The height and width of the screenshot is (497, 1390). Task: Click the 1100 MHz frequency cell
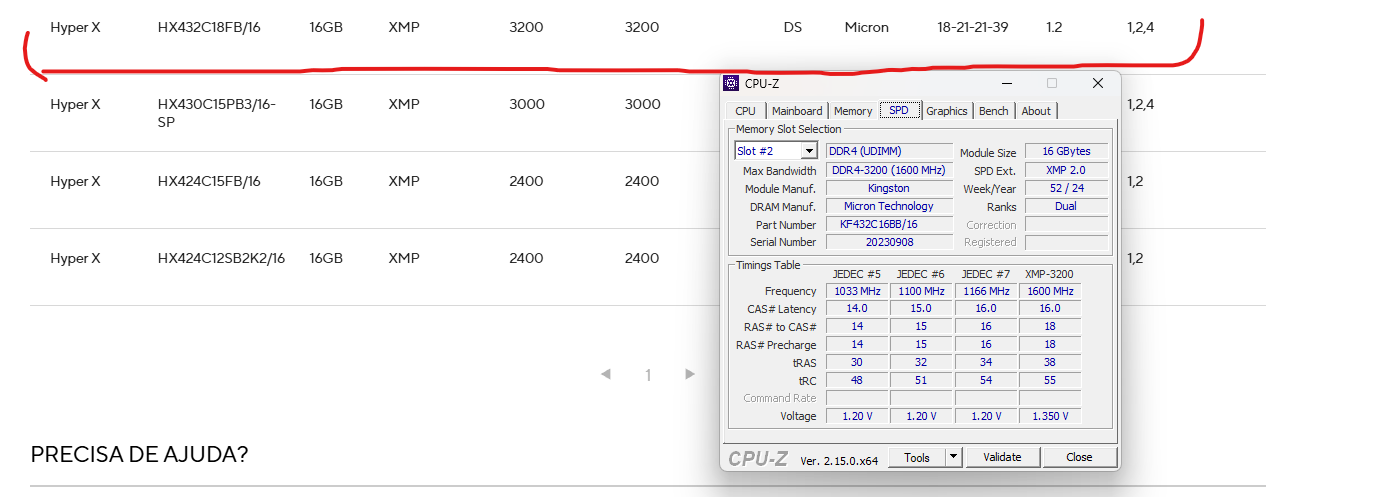(921, 291)
